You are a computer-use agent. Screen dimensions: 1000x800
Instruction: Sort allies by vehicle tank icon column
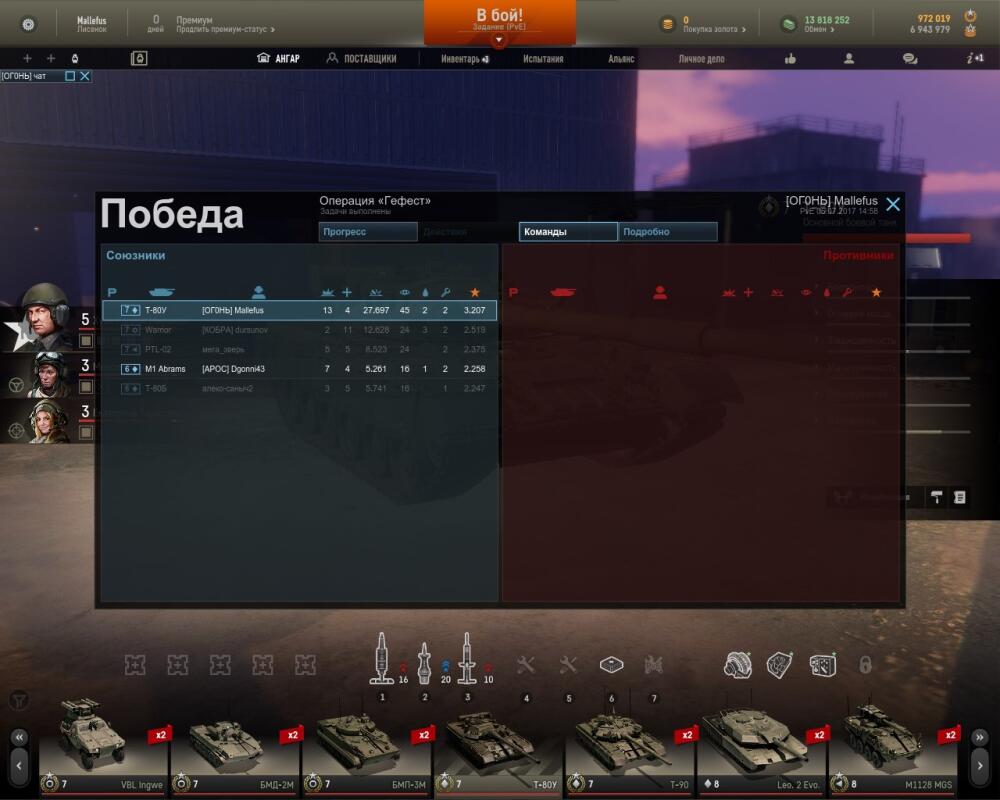pyautogui.click(x=161, y=292)
